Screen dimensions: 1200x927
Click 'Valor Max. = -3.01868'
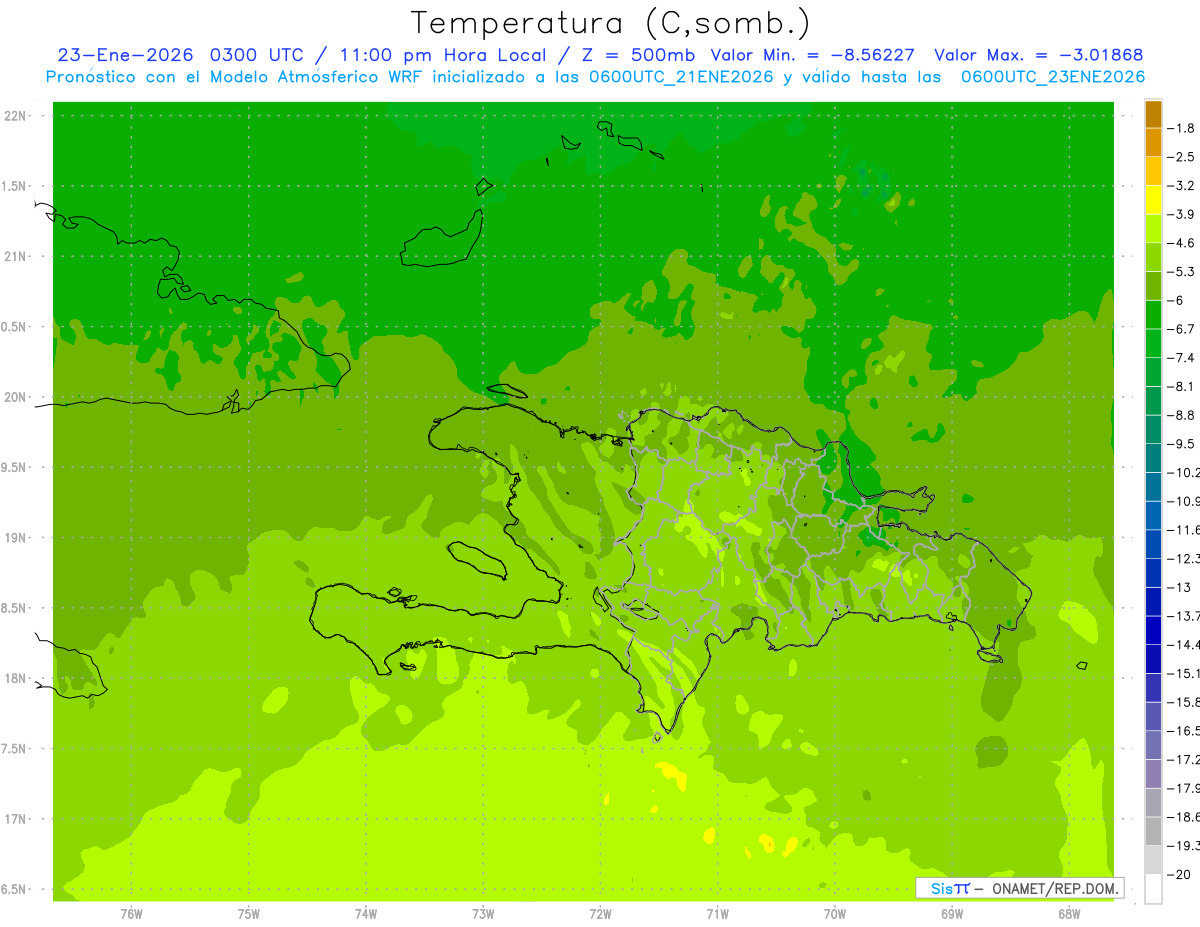tap(1038, 55)
